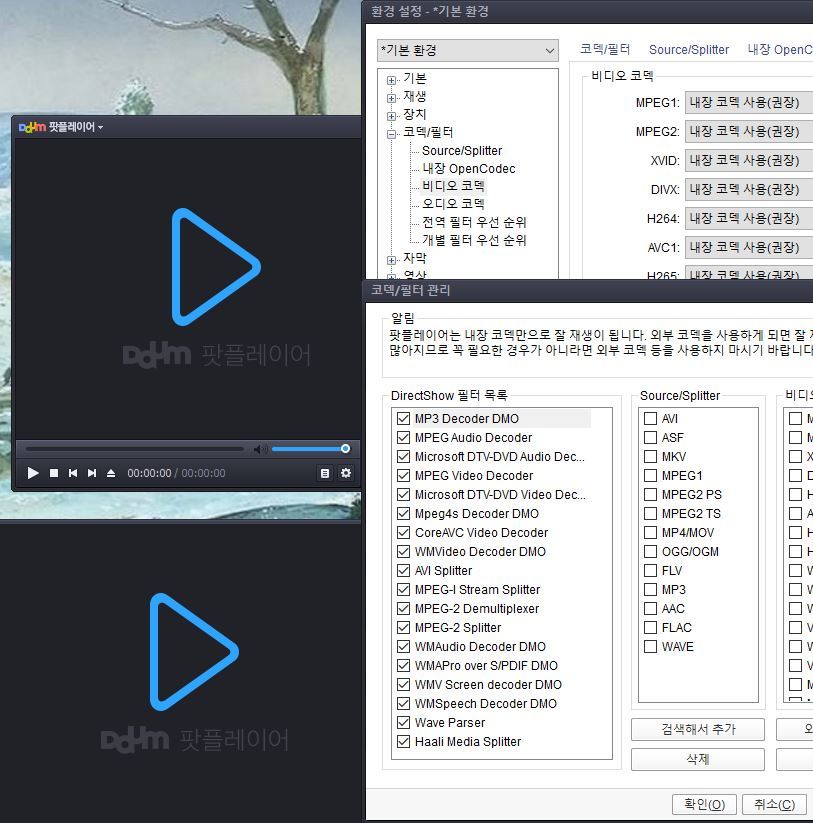Viewport: 813px width, 823px height.
Task: Adjust the blue volume slider
Action: [x=310, y=449]
